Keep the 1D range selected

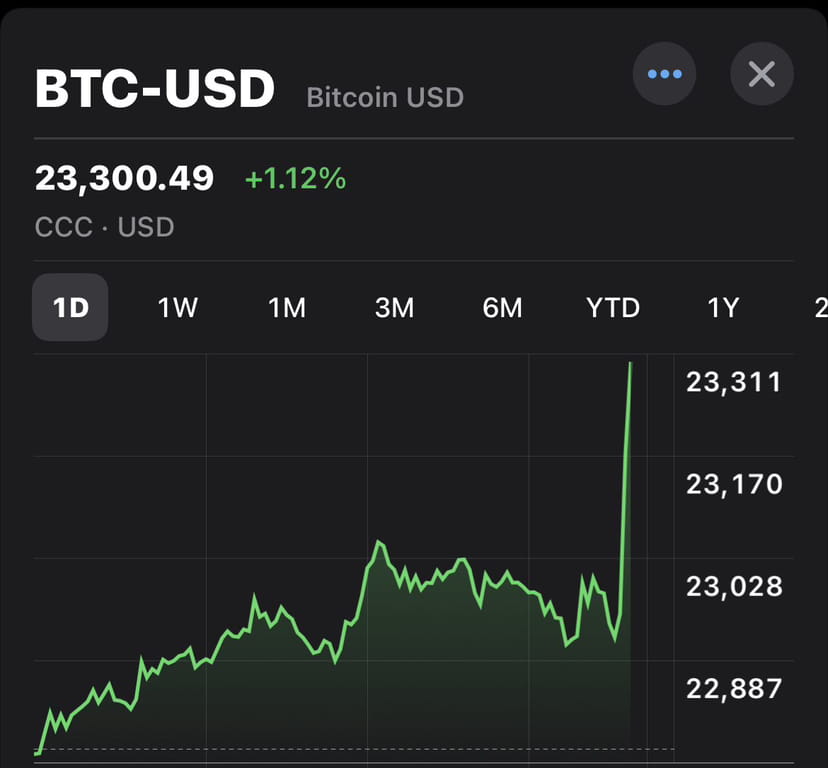point(69,308)
